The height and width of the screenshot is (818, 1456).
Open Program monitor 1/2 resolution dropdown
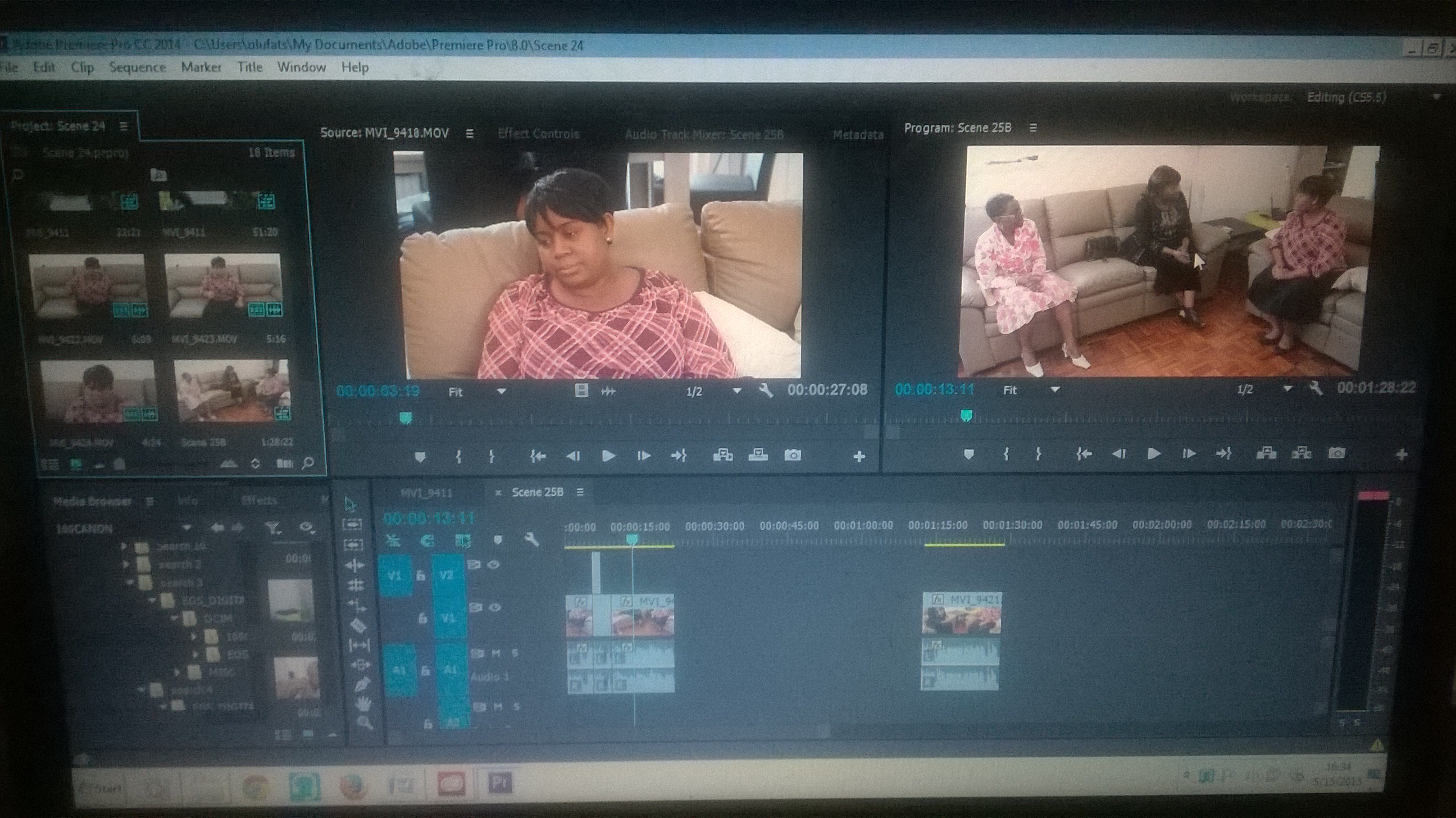tap(1287, 389)
